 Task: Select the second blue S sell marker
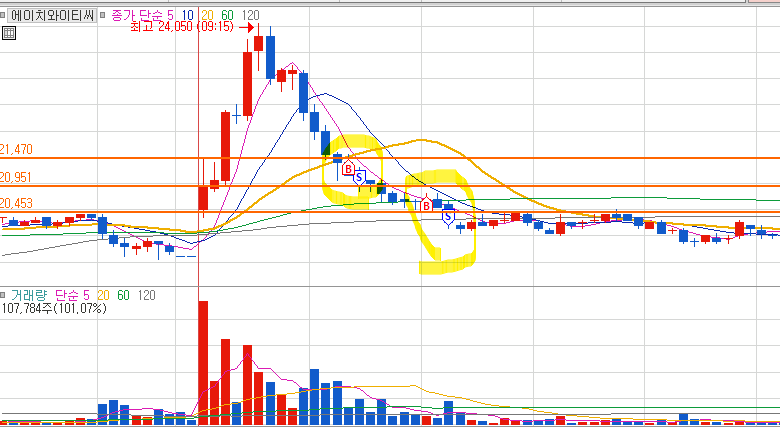[x=448, y=217]
